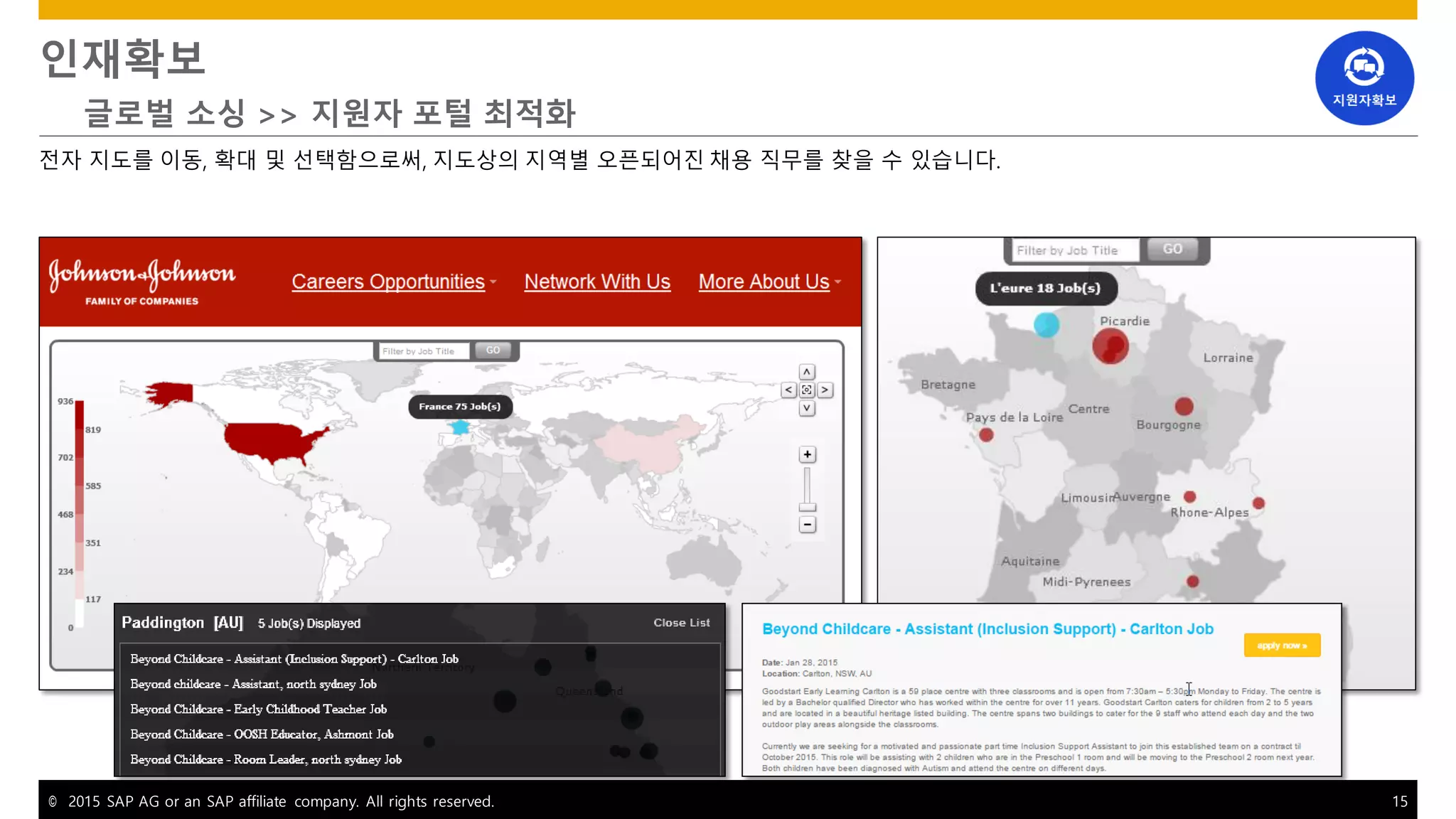Click the job detail title heading
The height and width of the screenshot is (819, 1456).
tap(987, 629)
